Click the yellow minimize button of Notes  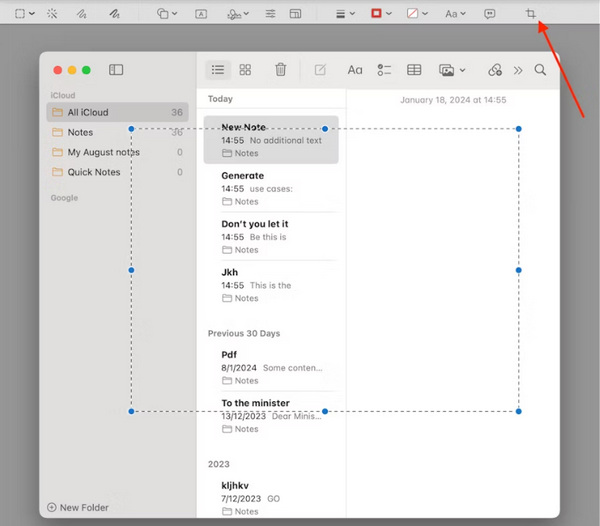click(72, 70)
